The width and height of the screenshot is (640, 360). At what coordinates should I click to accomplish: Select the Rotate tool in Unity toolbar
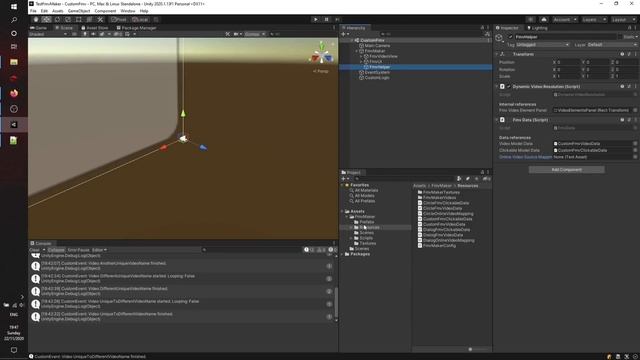point(57,20)
